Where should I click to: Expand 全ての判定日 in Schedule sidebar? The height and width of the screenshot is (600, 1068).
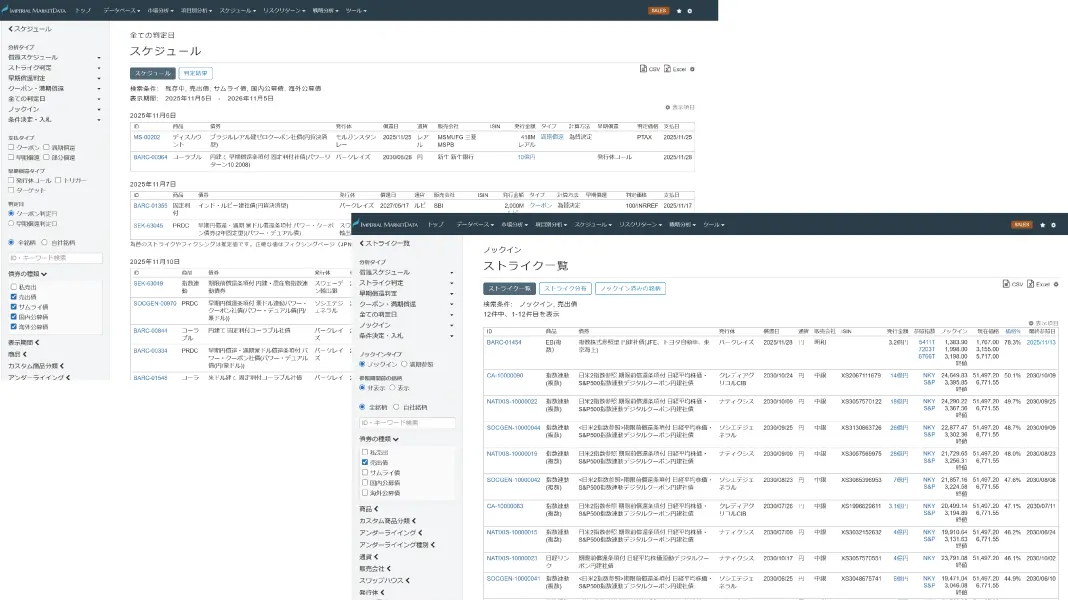[54, 99]
